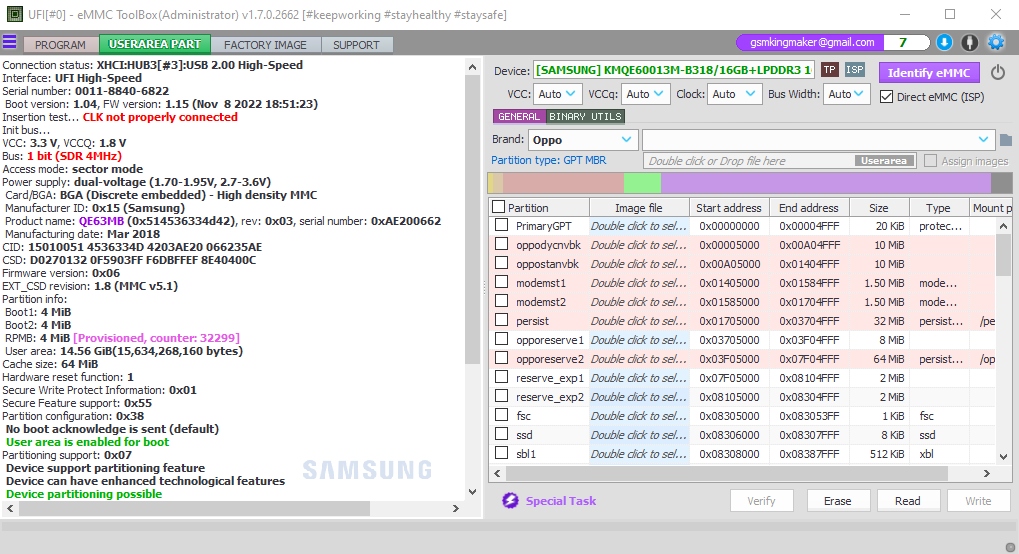
Task: Click the purple segment of partition map
Action: [826, 183]
